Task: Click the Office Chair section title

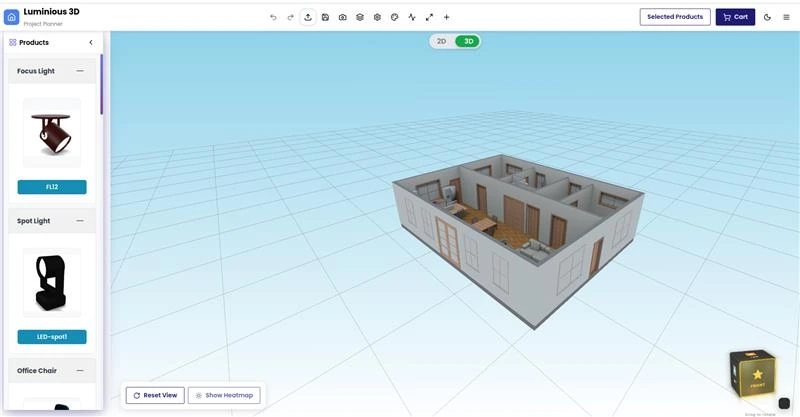Action: (x=37, y=371)
